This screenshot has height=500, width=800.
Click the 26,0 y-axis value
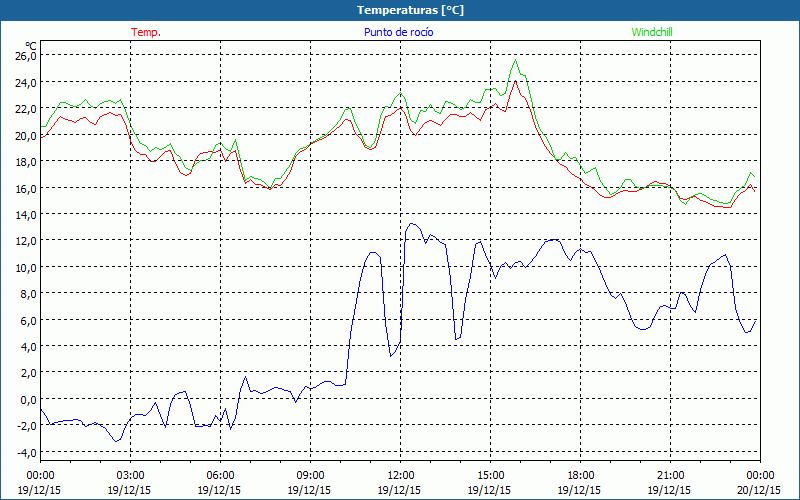click(x=26, y=56)
